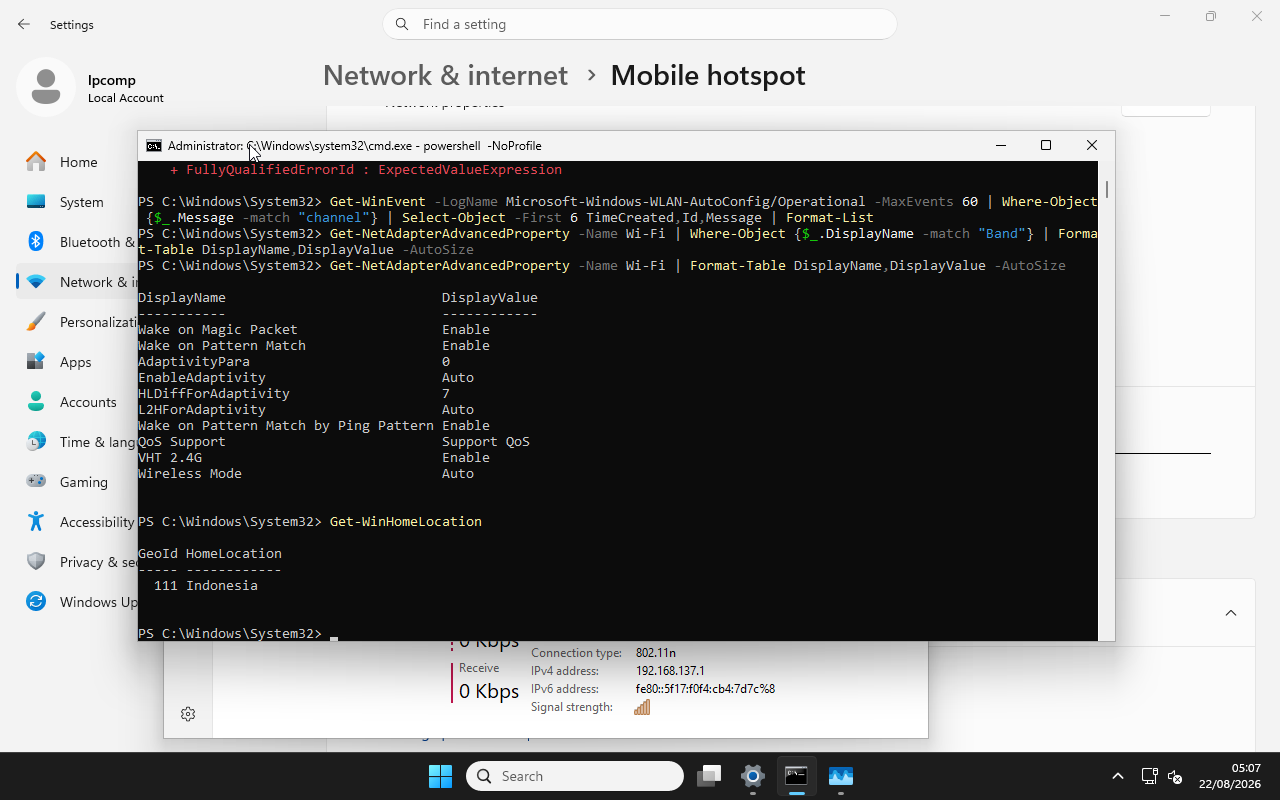The image size is (1280, 800).
Task: Collapse the section chevron in Settings page
Action: click(x=1231, y=613)
